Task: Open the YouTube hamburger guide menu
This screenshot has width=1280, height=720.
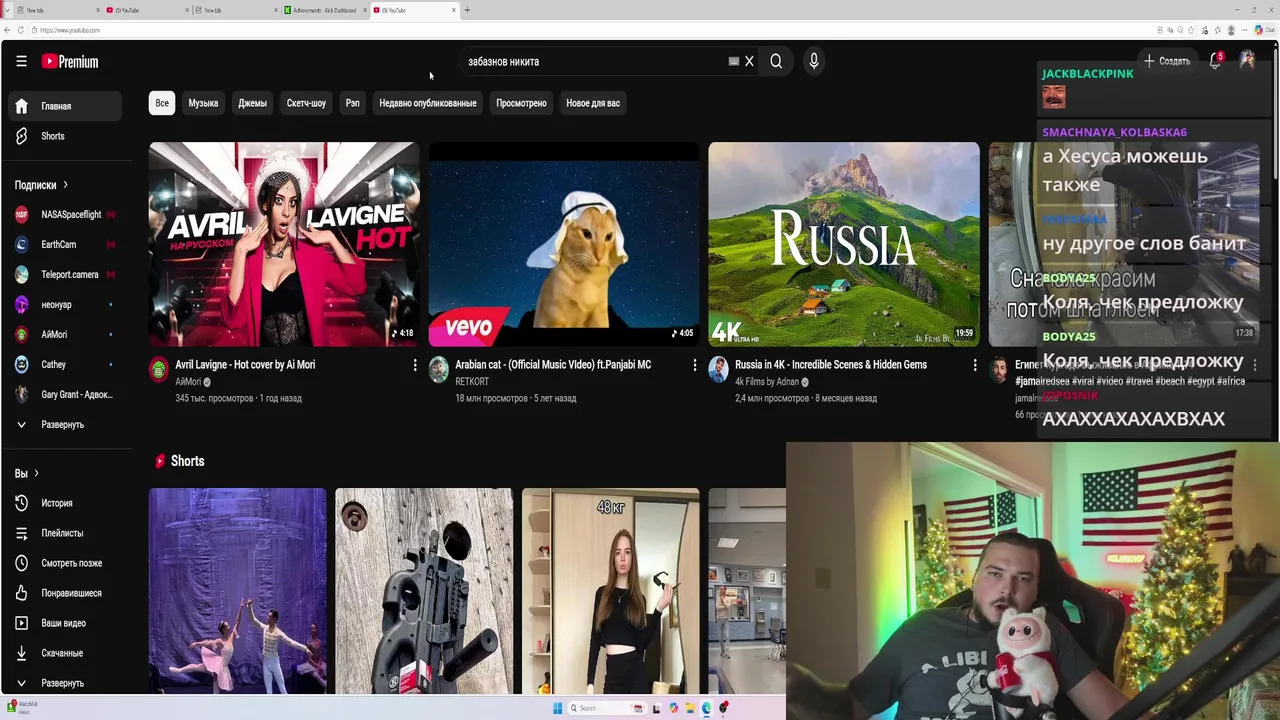Action: click(x=21, y=61)
